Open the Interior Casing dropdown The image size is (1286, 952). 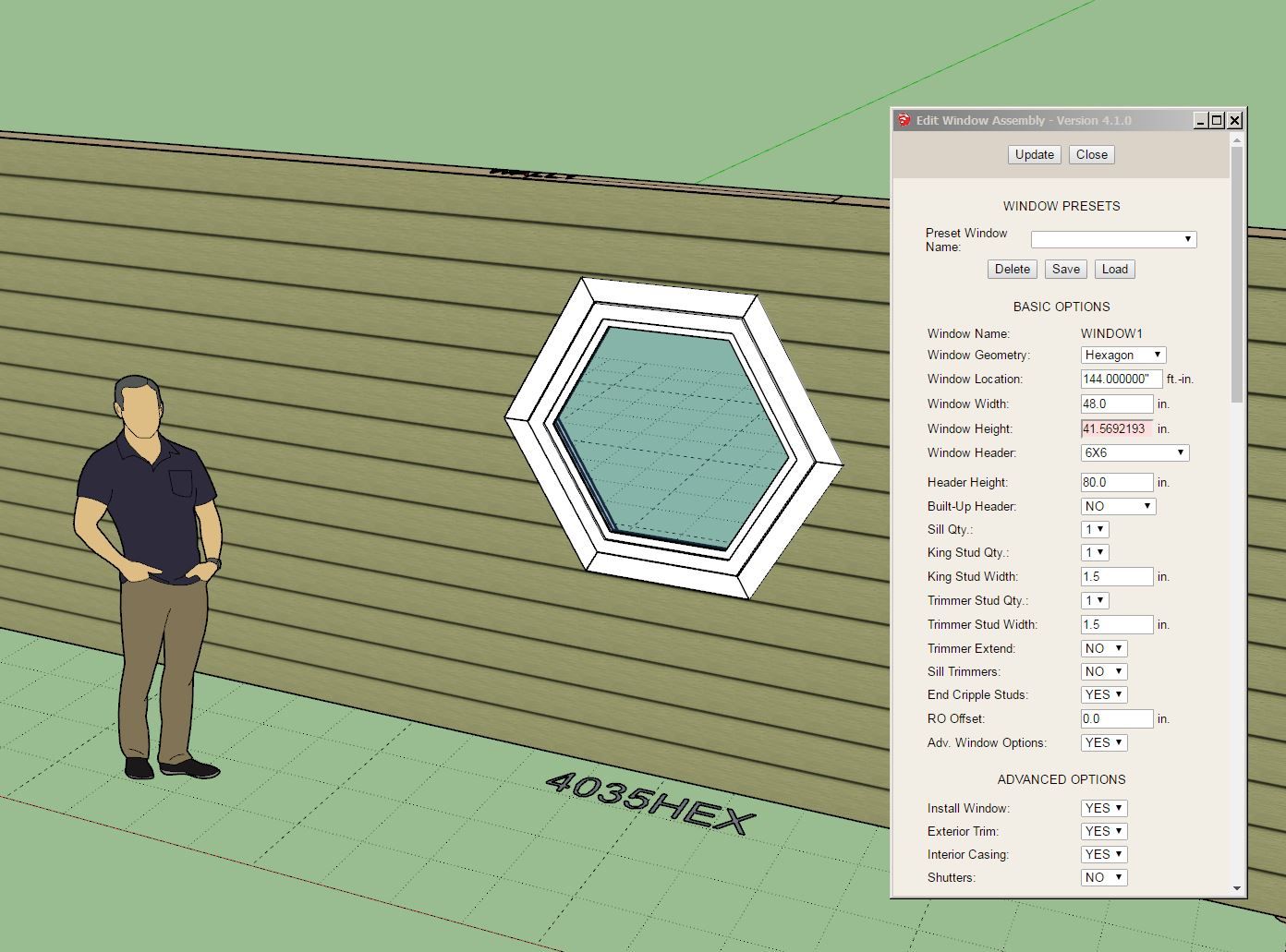pos(1104,854)
